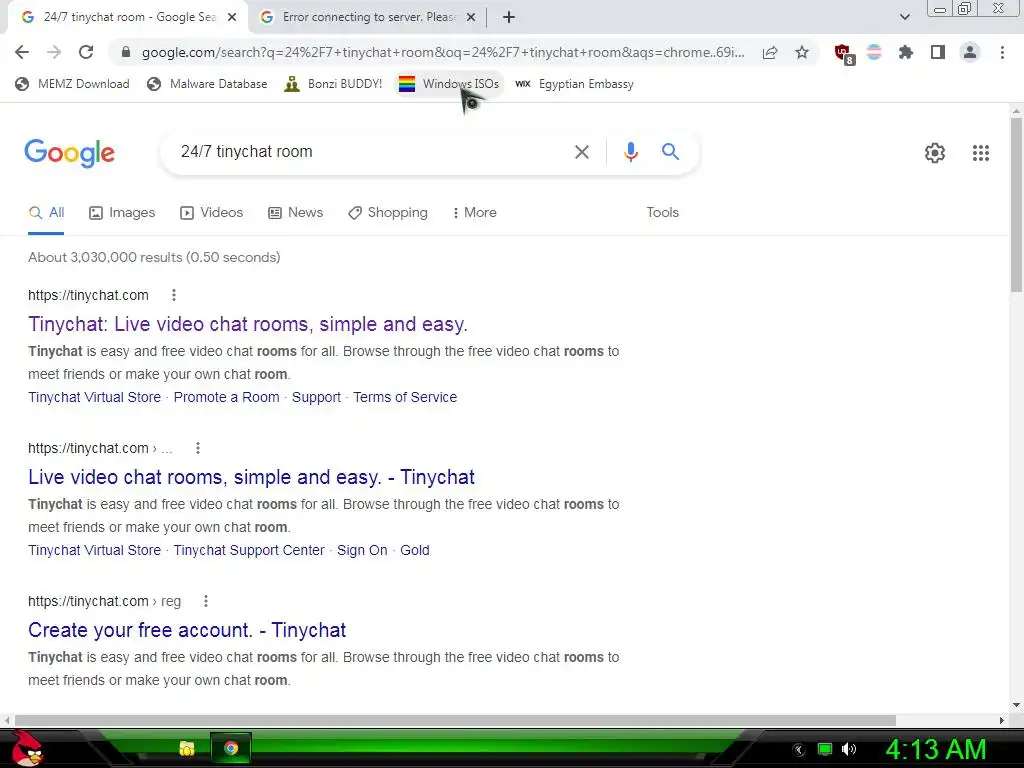Open options for second tinychat.com result

pyautogui.click(x=198, y=447)
